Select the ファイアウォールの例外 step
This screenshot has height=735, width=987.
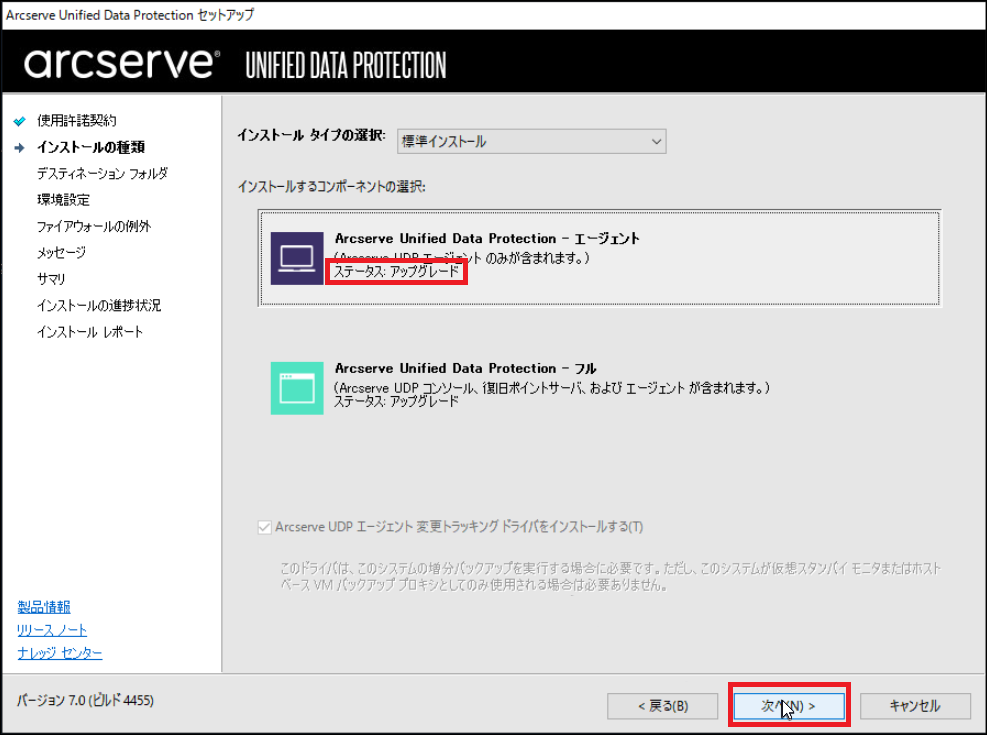94,227
